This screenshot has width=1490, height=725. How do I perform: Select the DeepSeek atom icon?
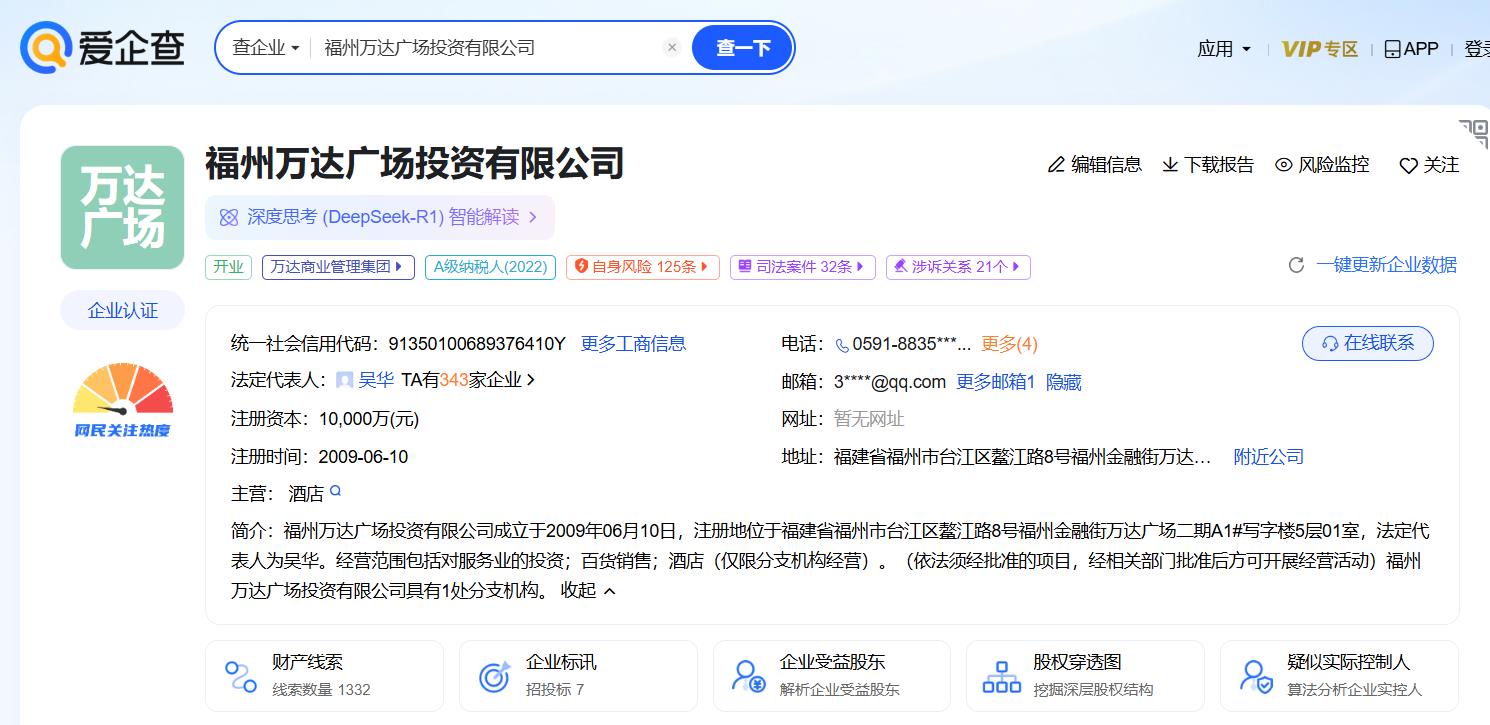coord(229,217)
